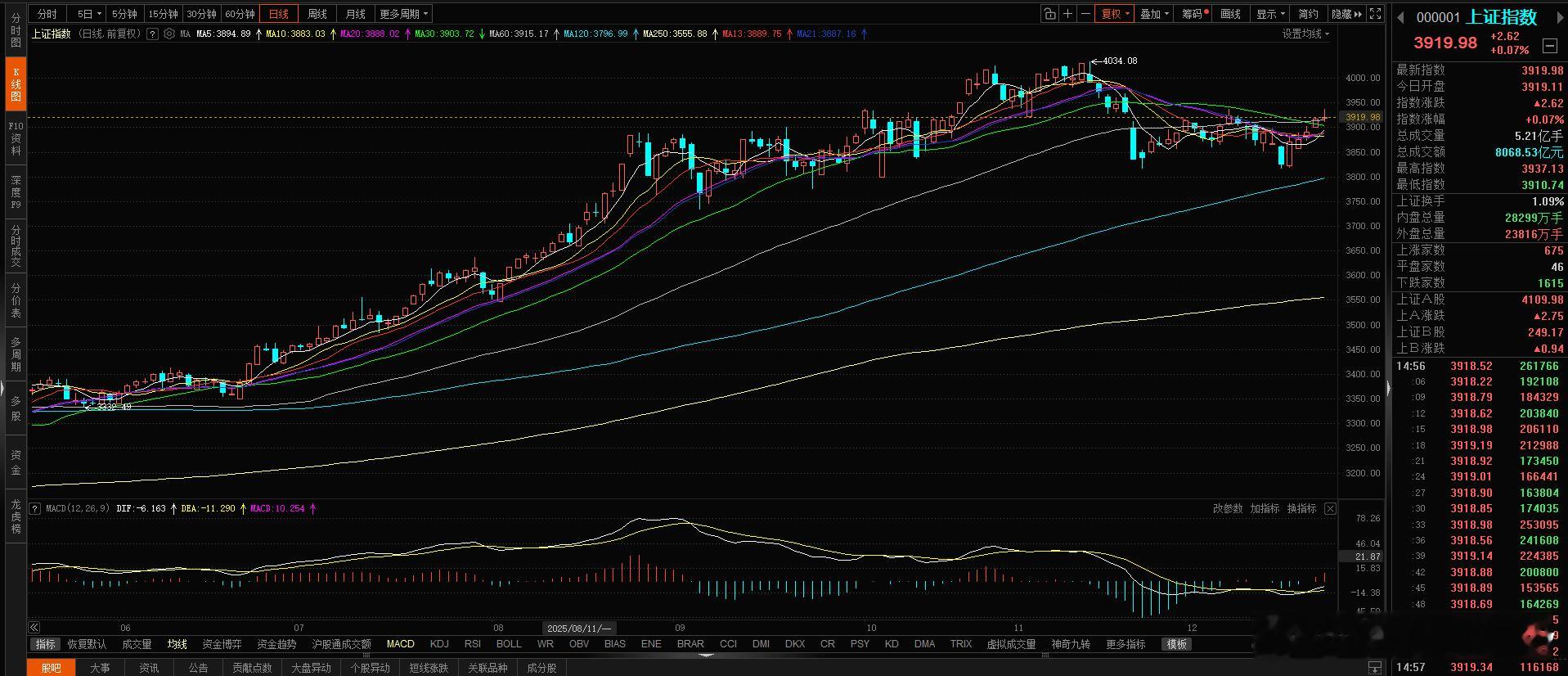The image size is (1568, 676).
Task: Open 分时成交 in the left sidebar
Action: point(16,246)
